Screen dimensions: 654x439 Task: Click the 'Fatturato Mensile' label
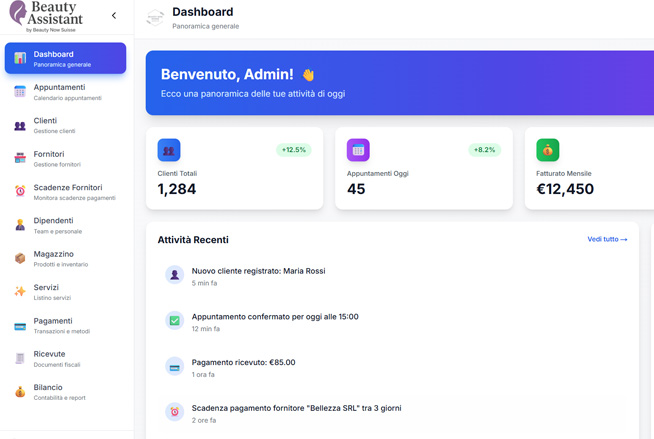pyautogui.click(x=563, y=173)
